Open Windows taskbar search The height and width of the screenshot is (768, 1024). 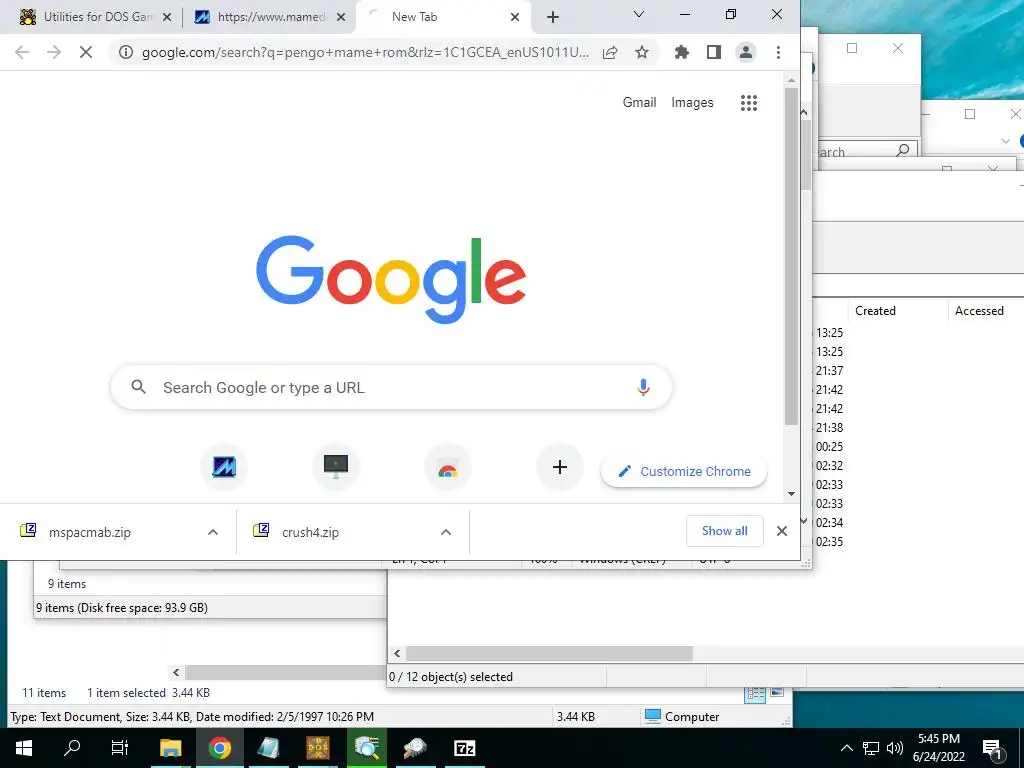[72, 748]
